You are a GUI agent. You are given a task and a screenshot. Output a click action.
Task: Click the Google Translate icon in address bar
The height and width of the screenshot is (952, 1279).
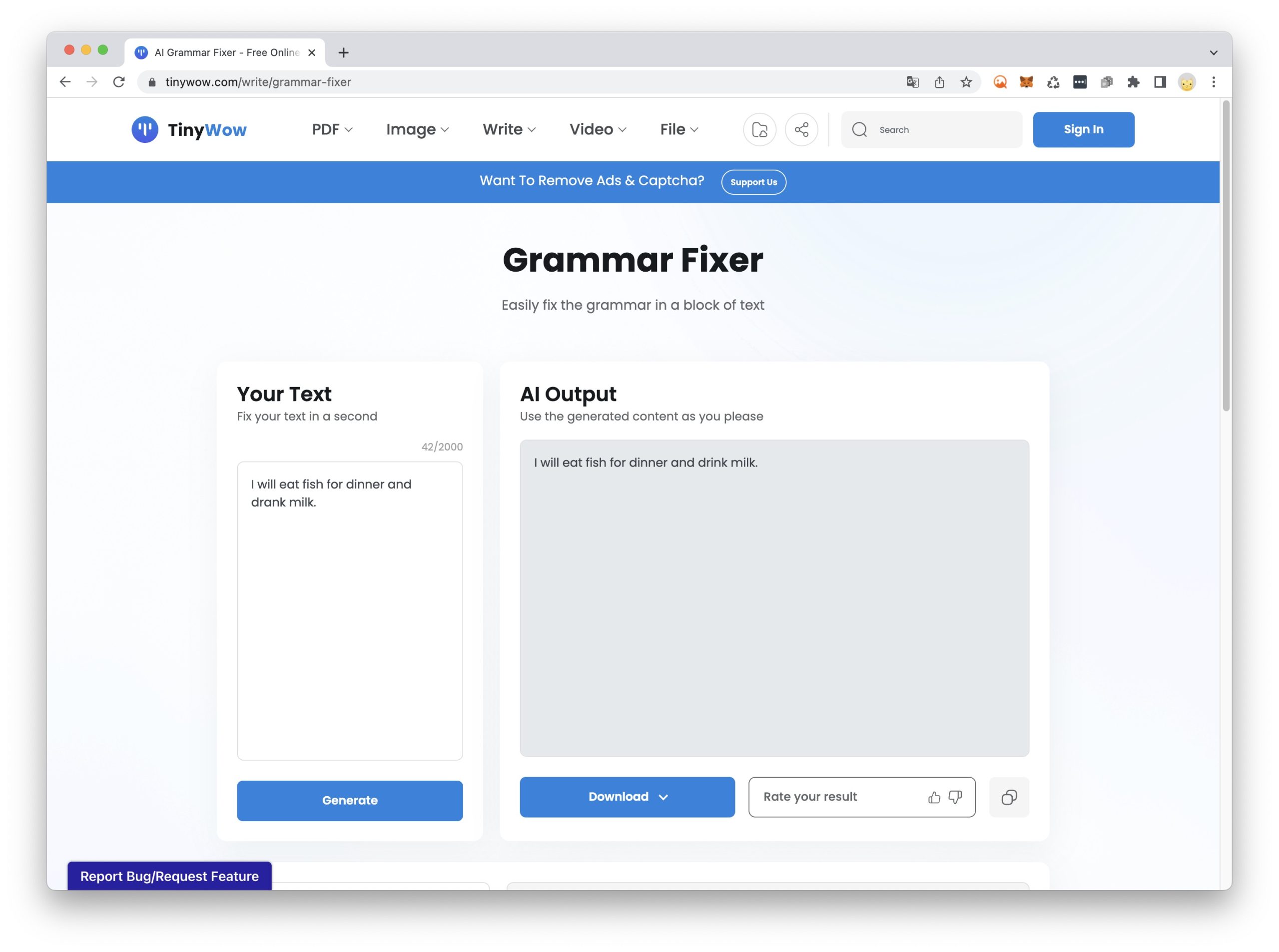pos(912,82)
